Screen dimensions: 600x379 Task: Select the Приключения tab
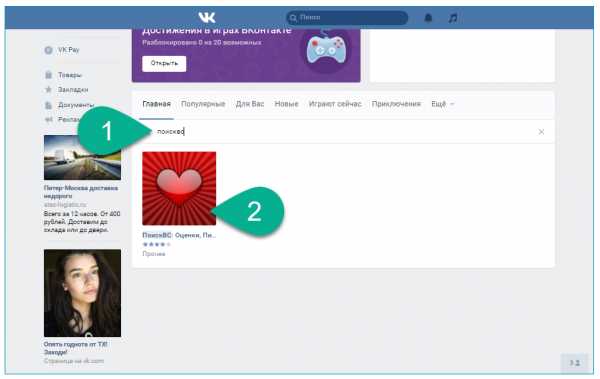tap(396, 104)
